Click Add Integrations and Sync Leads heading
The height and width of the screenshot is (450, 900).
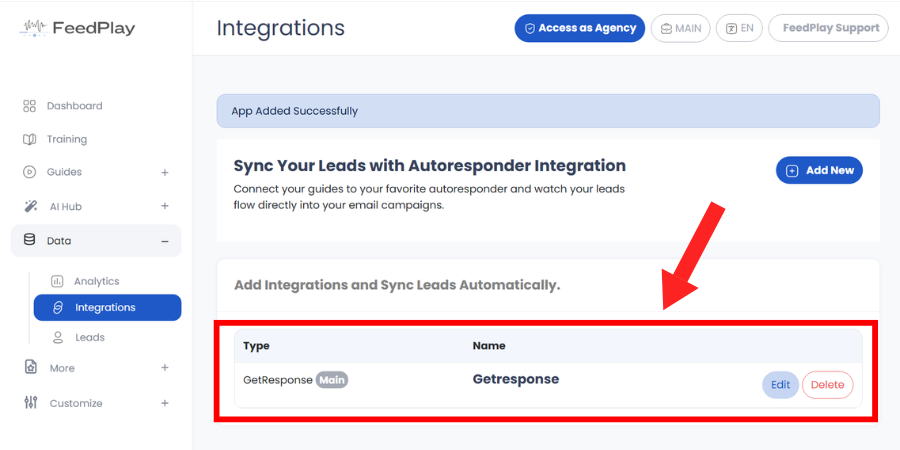tap(397, 285)
